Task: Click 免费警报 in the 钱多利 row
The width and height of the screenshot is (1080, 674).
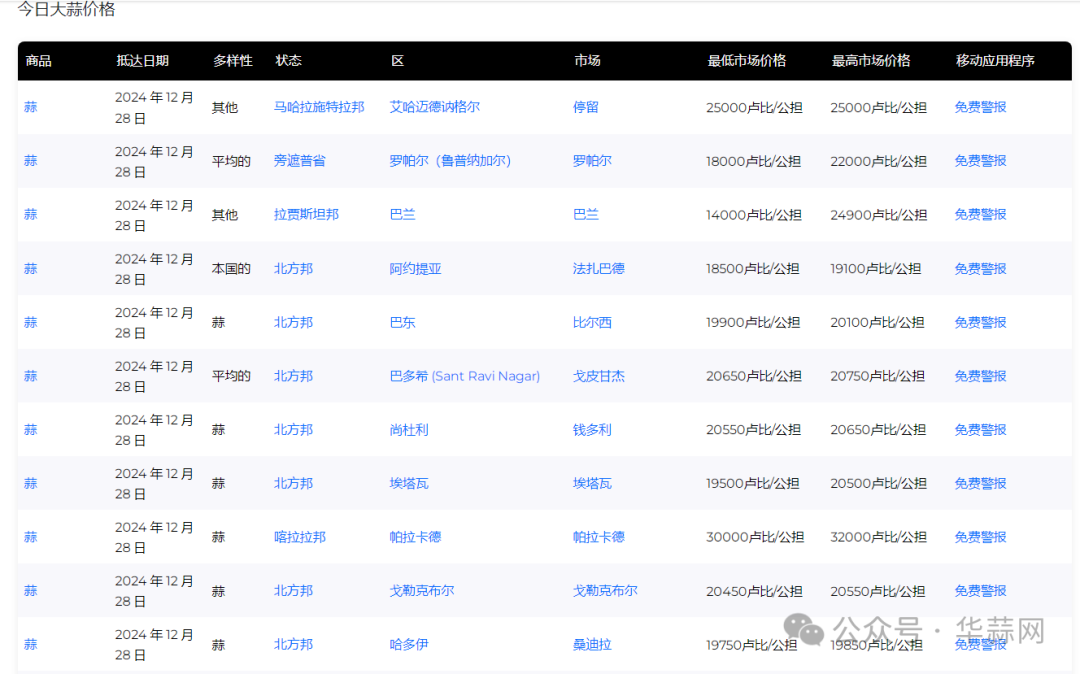Action: (x=980, y=430)
